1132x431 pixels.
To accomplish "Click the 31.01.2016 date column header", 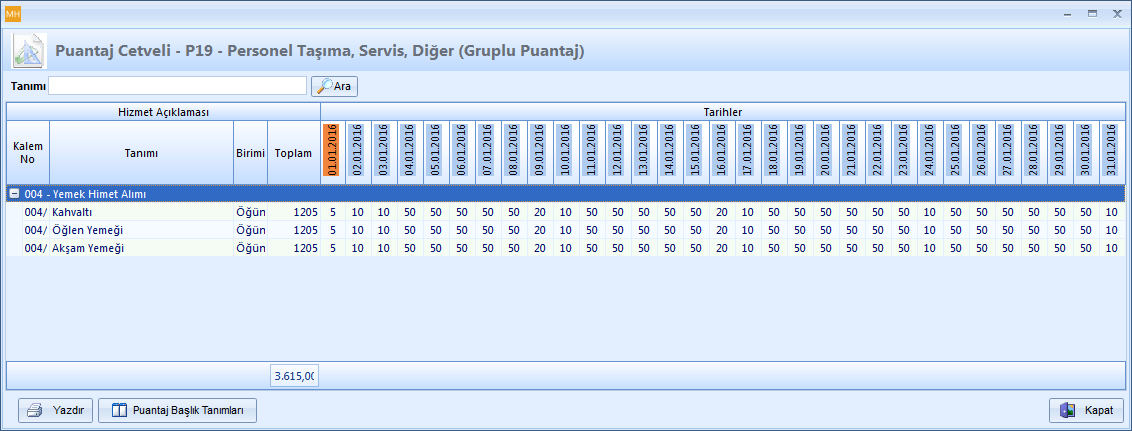I will click(x=1113, y=152).
